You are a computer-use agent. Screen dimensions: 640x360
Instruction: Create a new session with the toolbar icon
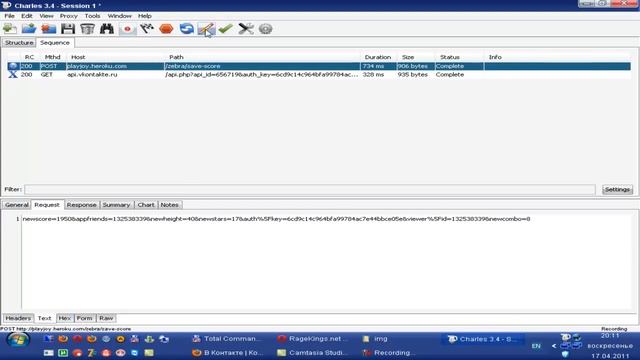click(9, 29)
